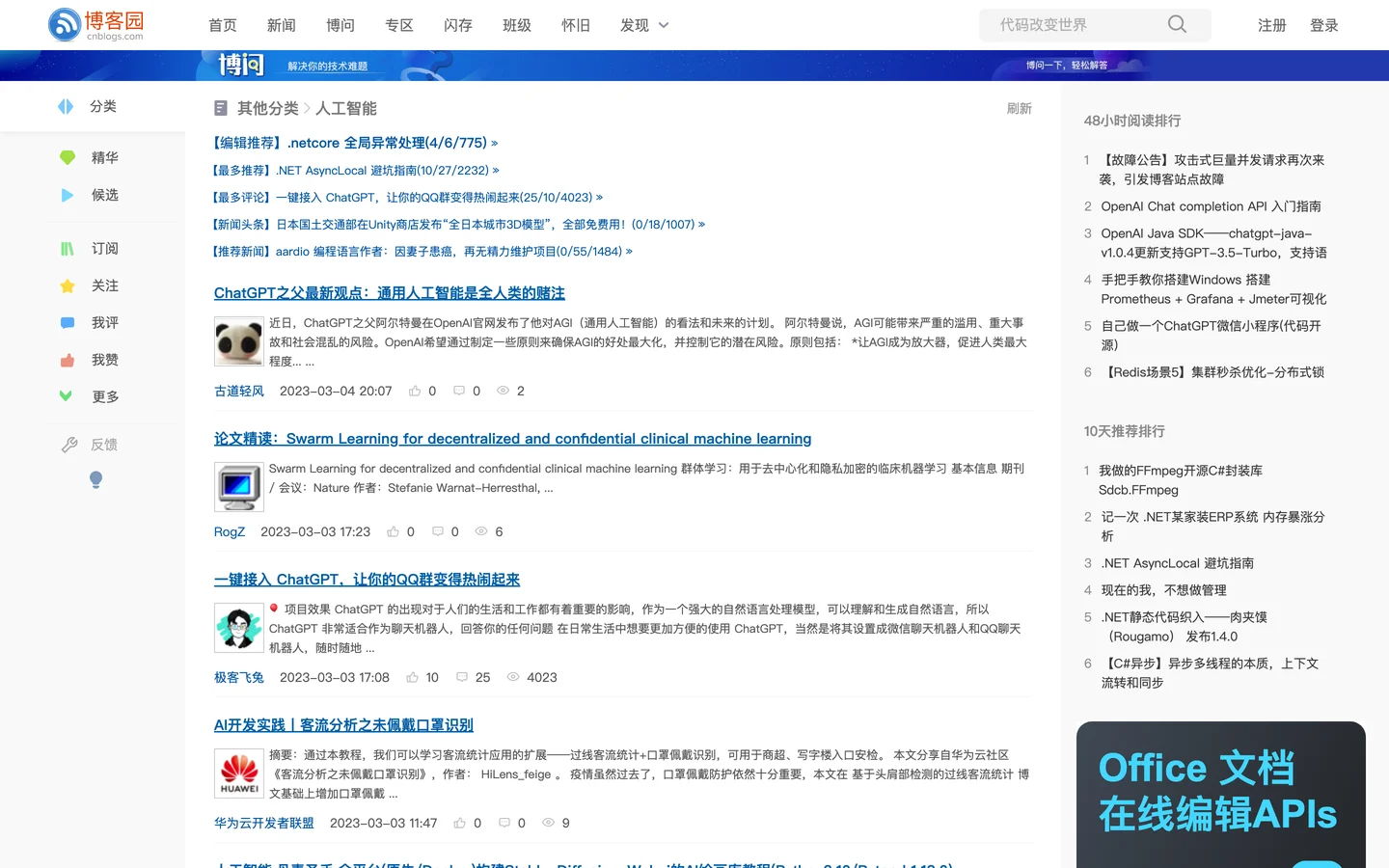The image size is (1389, 868).
Task: Expand the 发现 dropdown menu
Action: 644,25
